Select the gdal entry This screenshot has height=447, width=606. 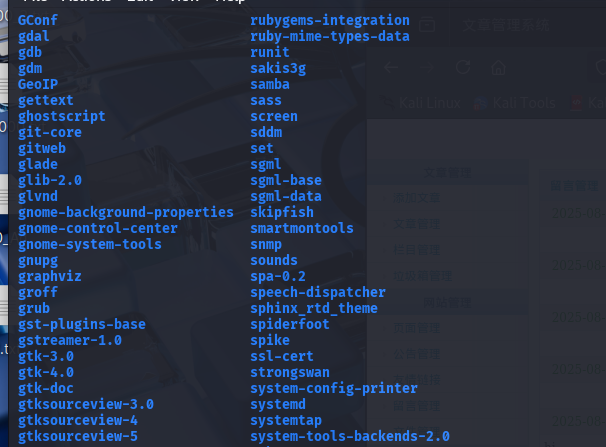click(34, 36)
